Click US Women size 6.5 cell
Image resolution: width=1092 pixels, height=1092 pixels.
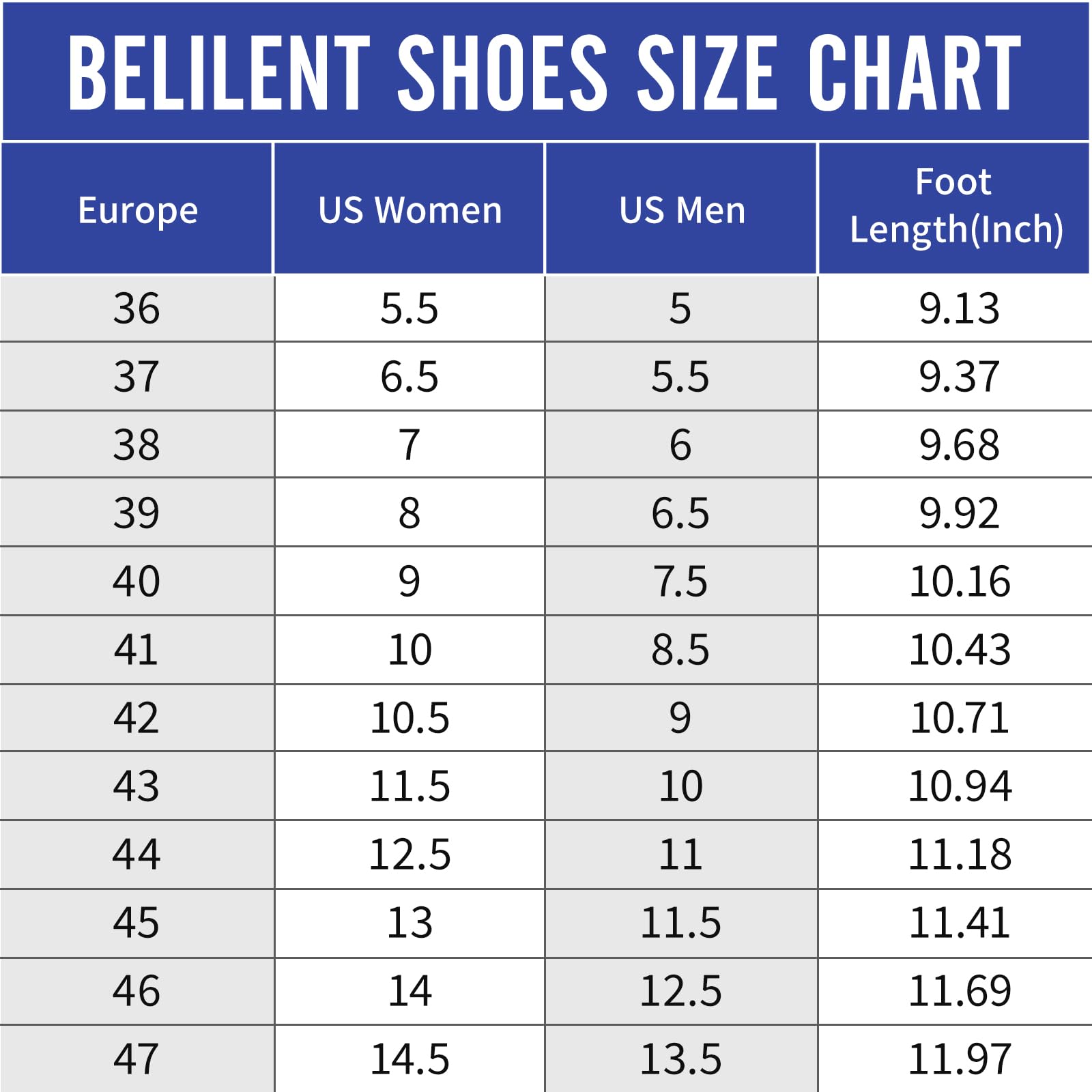click(409, 377)
